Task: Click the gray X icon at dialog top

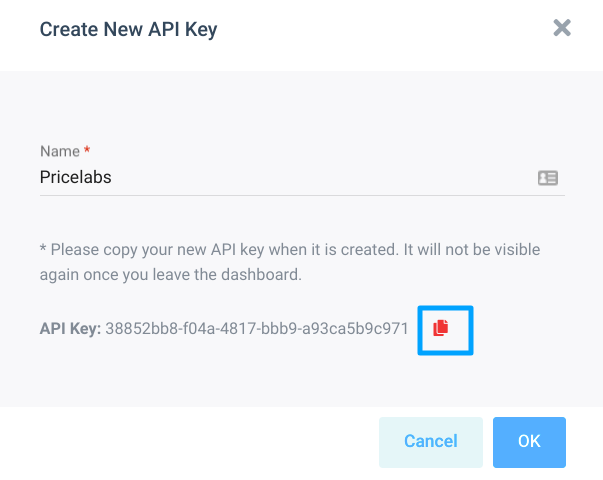Action: click(x=562, y=28)
